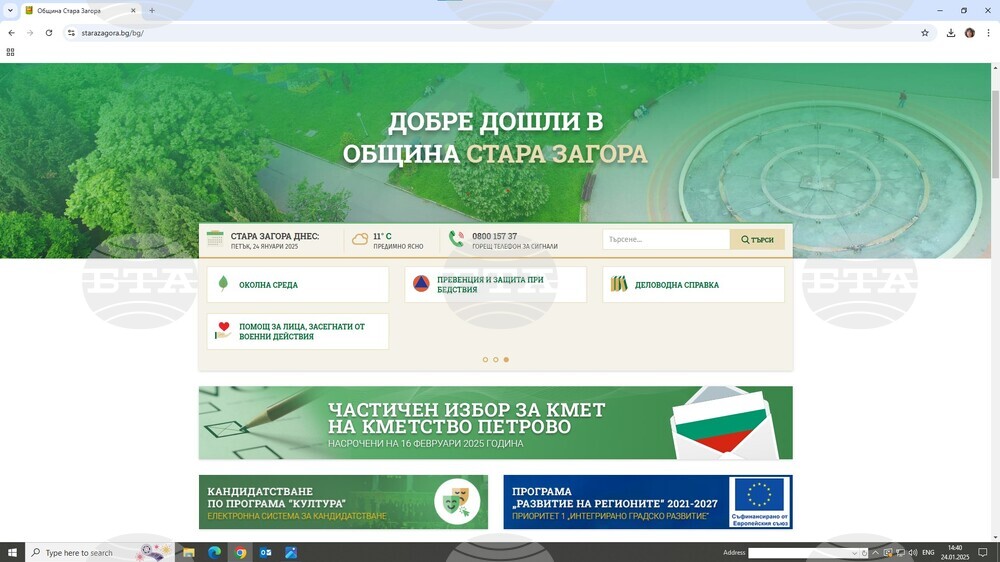Click the Търсене search input field

tap(666, 240)
